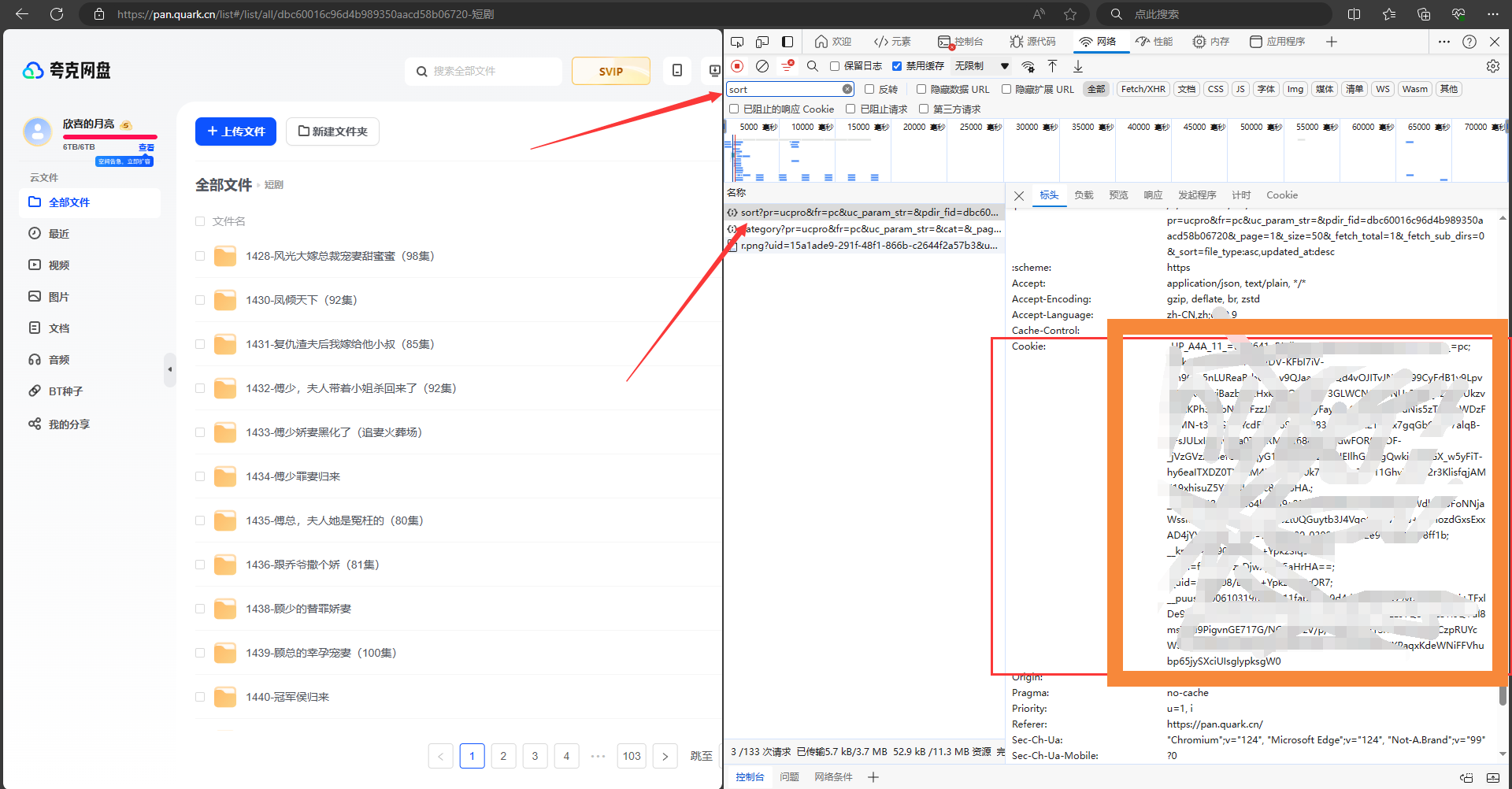Select sort?pr=ucpro request row
This screenshot has height=789, width=1512.
(864, 213)
